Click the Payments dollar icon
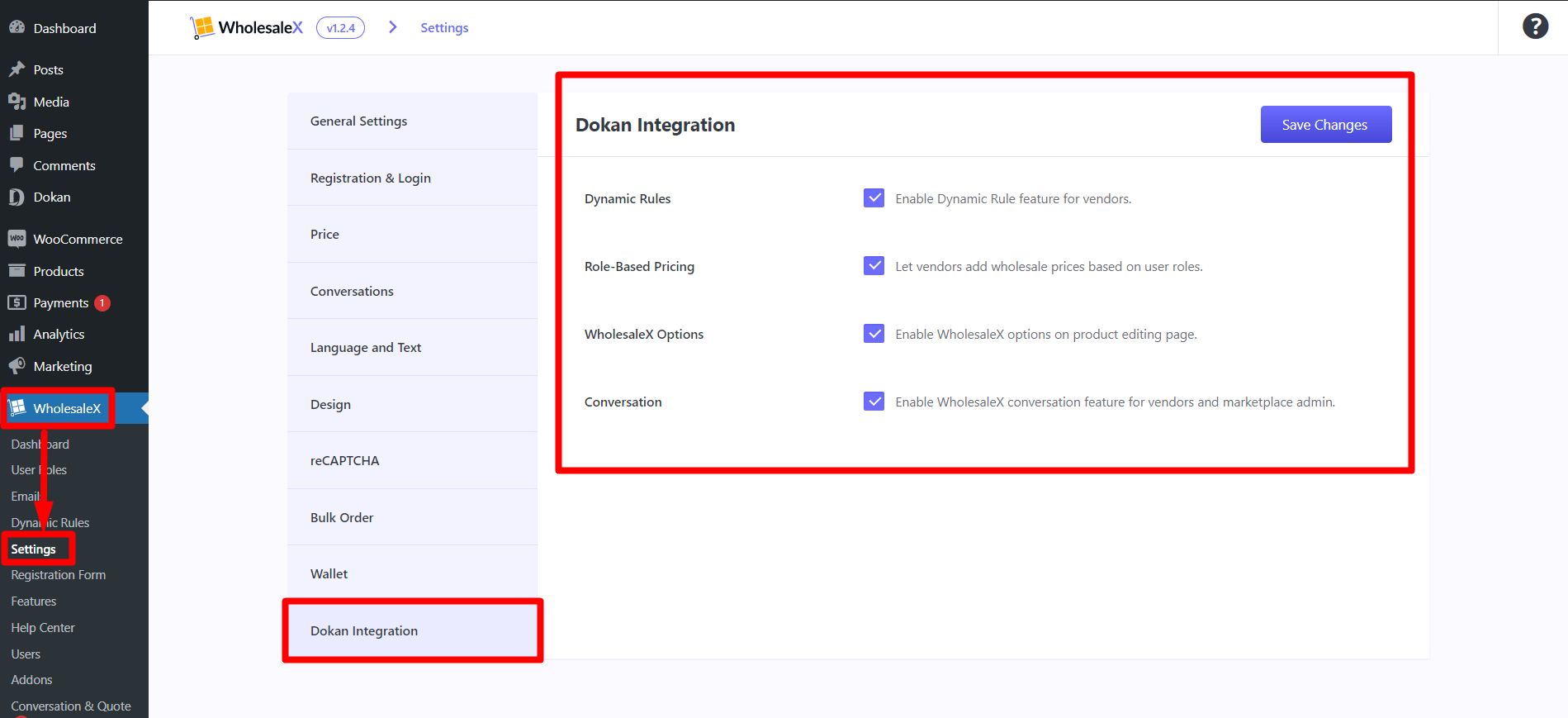This screenshot has height=718, width=1568. click(17, 302)
